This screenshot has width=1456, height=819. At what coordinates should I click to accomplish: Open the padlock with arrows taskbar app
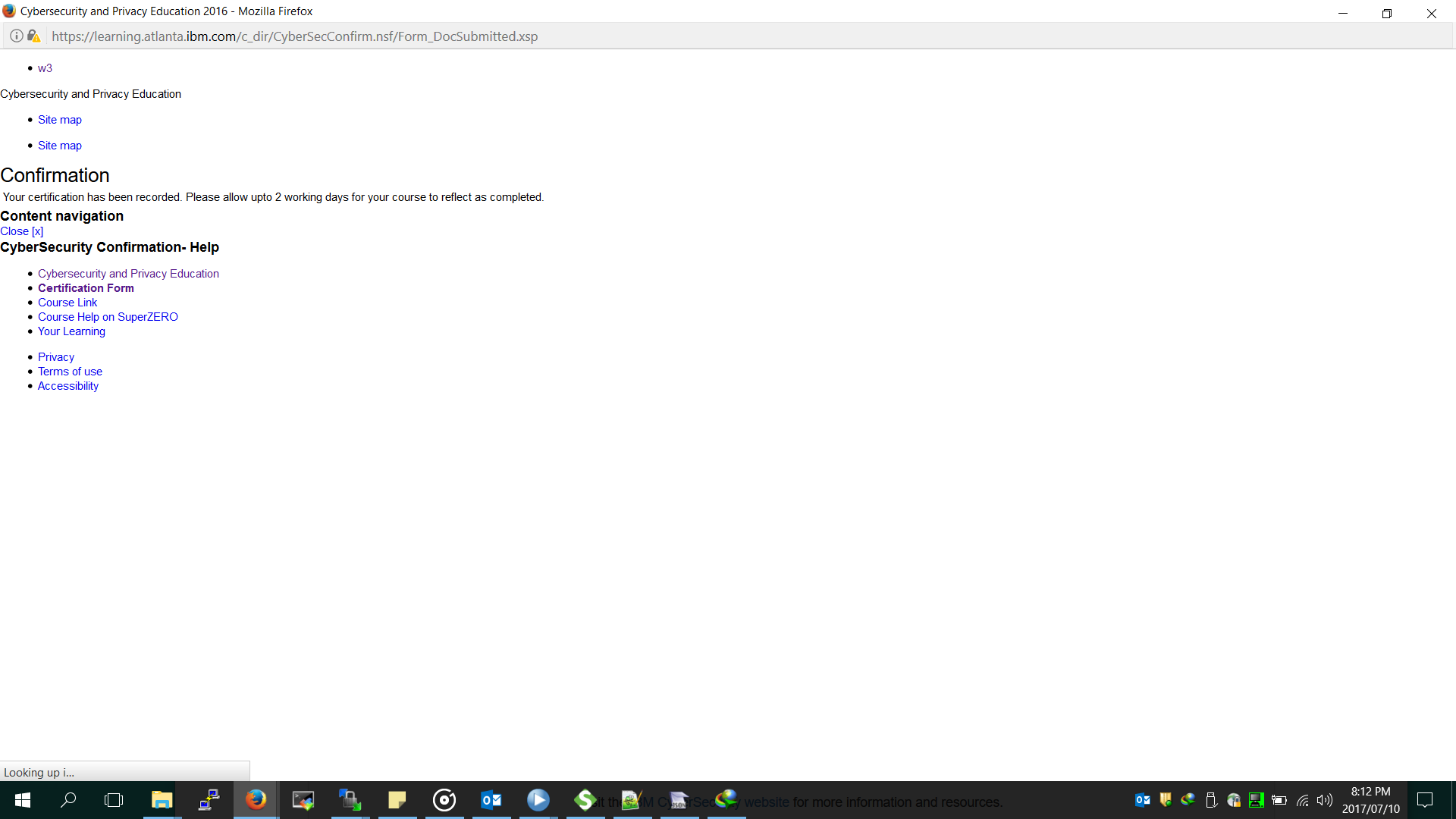350,800
